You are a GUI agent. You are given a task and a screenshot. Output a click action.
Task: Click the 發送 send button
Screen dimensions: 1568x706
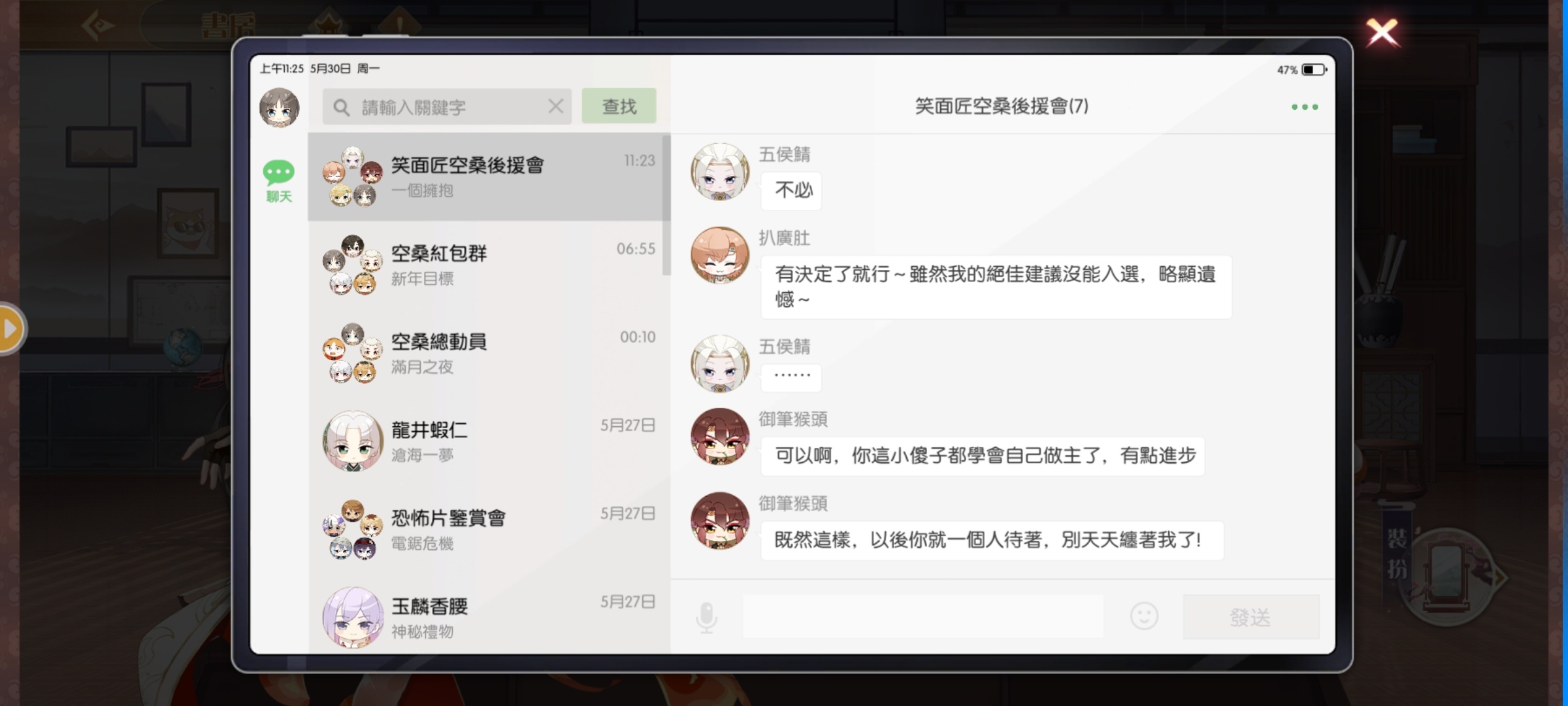[1250, 617]
